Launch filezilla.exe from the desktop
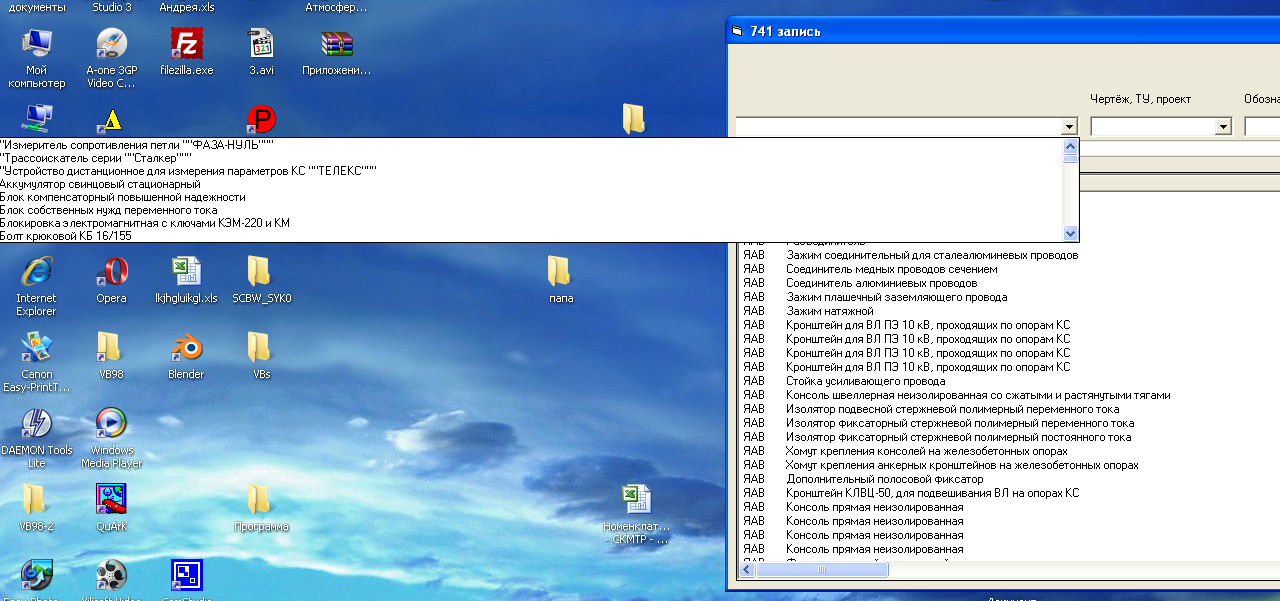This screenshot has width=1280, height=601. point(186,46)
